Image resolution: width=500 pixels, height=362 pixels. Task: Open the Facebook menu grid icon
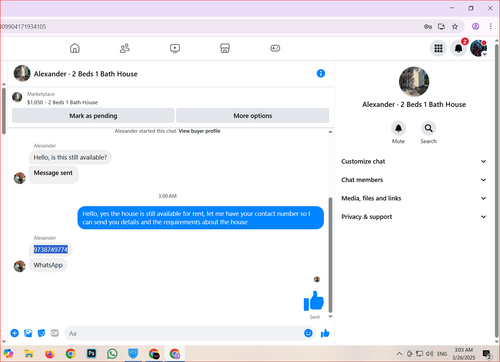(x=438, y=48)
